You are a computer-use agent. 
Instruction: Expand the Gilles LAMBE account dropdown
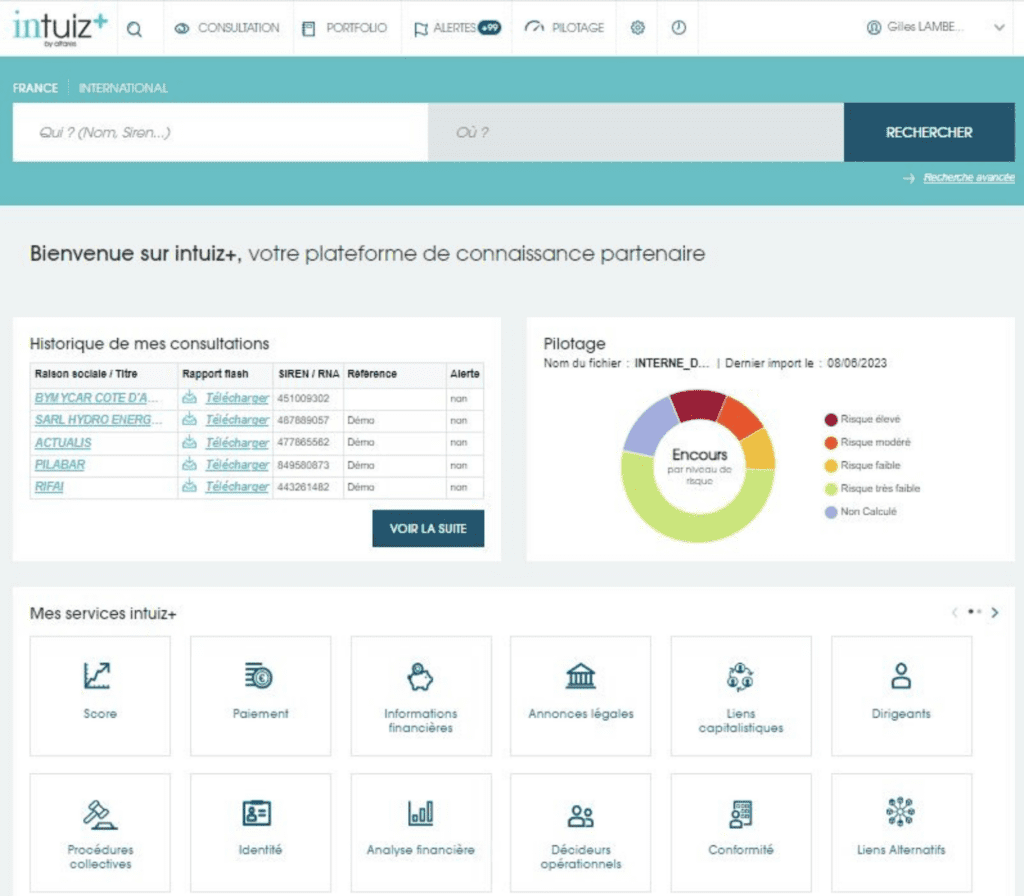pyautogui.click(x=999, y=27)
